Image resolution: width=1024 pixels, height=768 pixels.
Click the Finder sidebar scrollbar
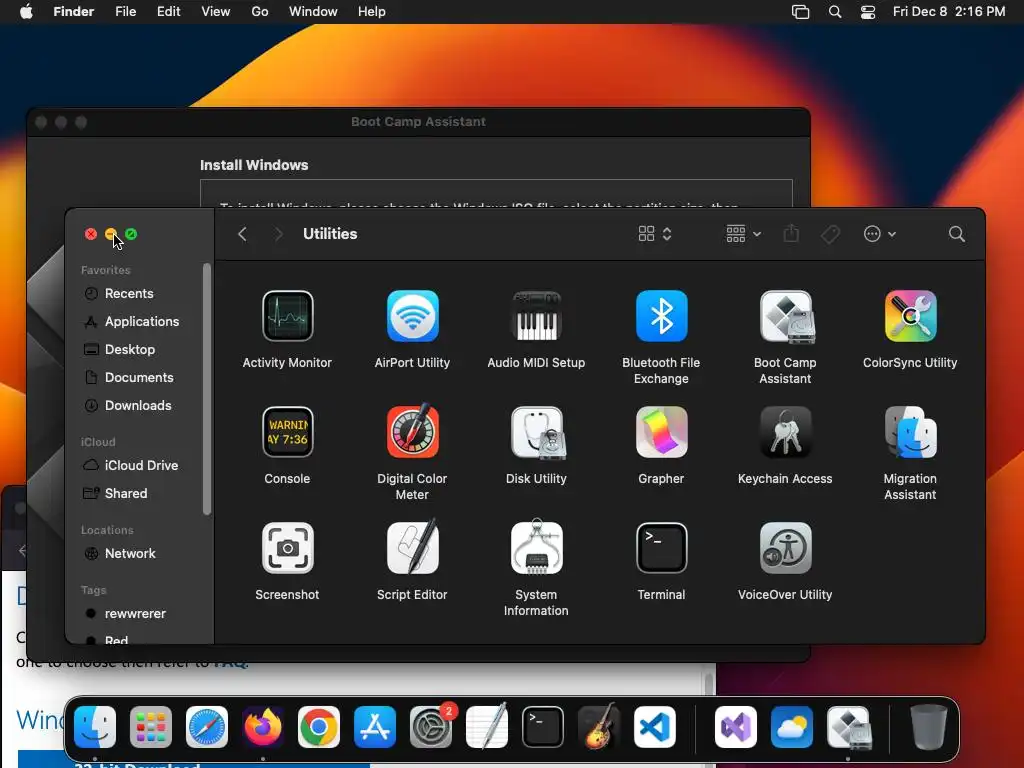207,389
